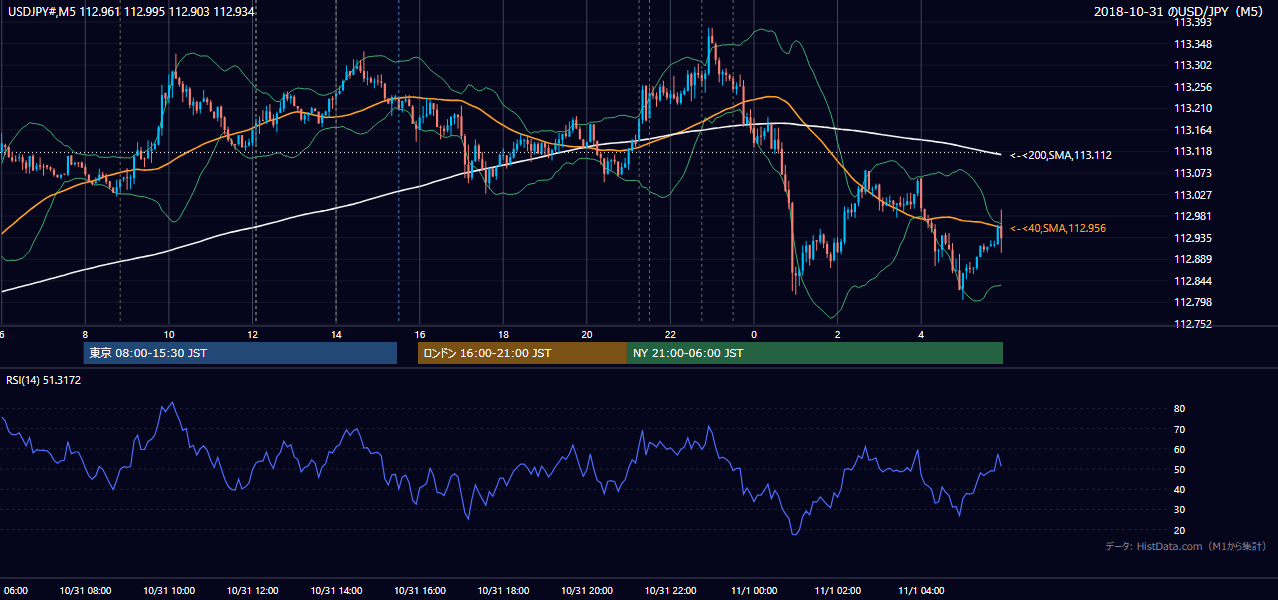Screen dimensions: 1278x600
Task: Click RSI scale value 50
Action: [1180, 469]
